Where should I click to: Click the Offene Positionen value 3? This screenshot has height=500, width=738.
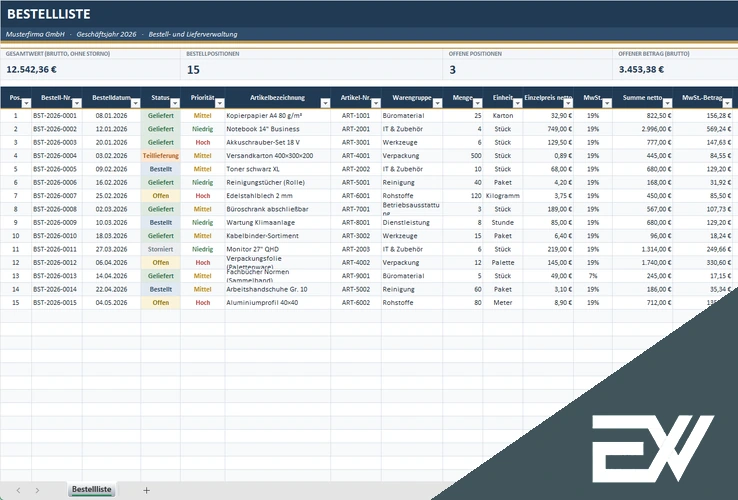(452, 70)
